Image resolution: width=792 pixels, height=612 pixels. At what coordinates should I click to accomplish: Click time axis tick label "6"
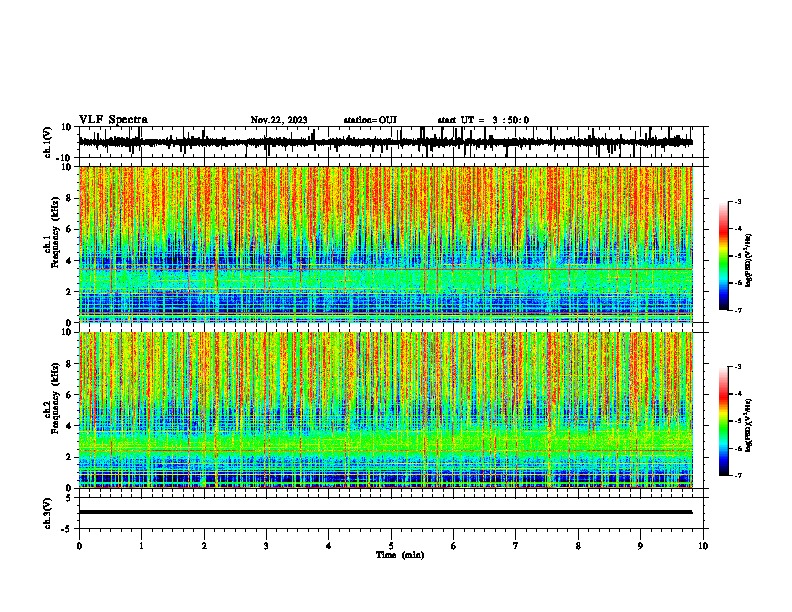(x=454, y=546)
